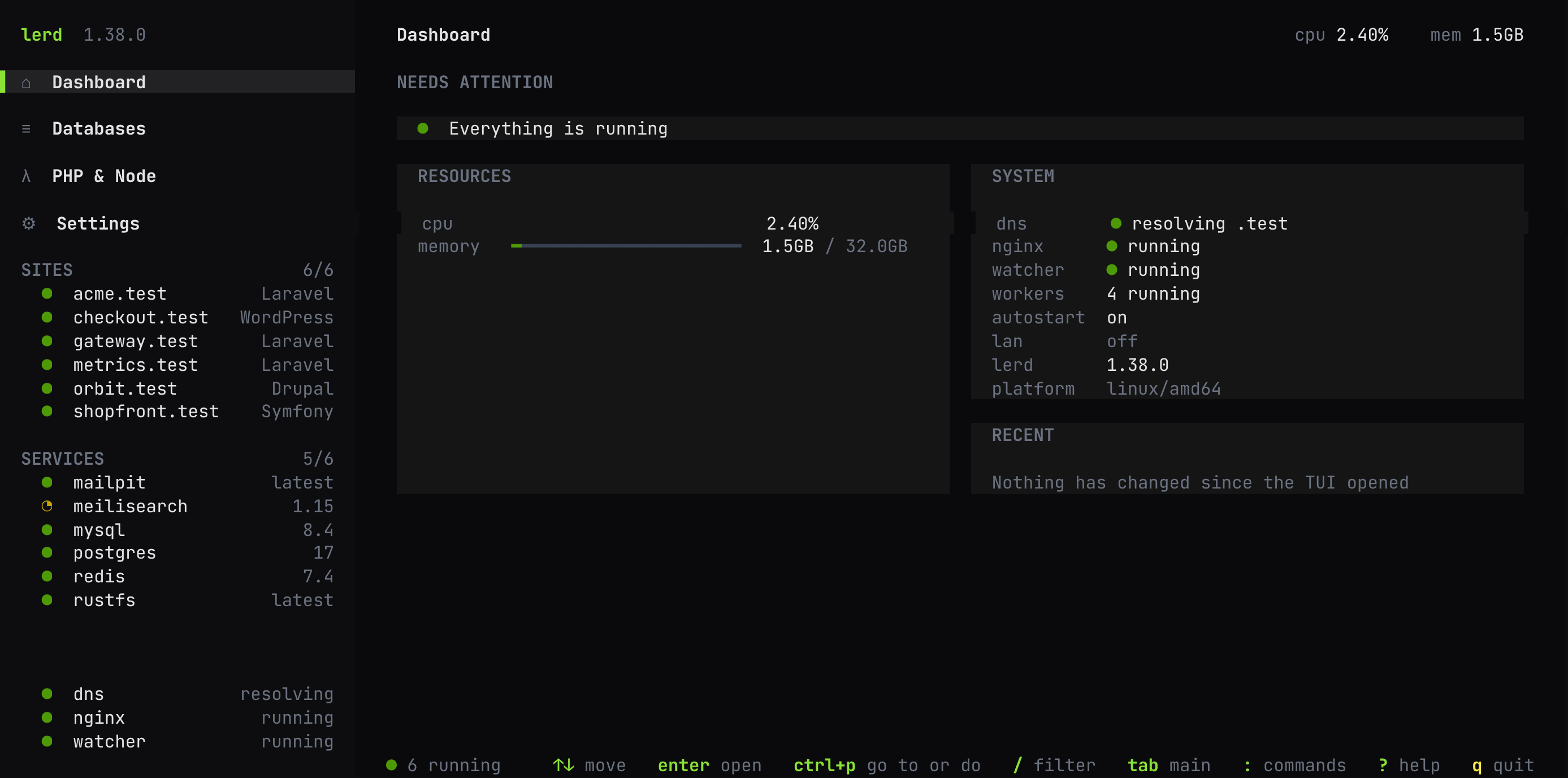Click the header cpu 2.40% readout
The width and height of the screenshot is (1568, 778).
[x=1341, y=34]
